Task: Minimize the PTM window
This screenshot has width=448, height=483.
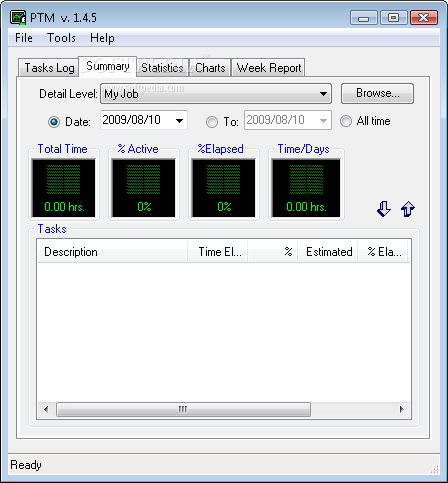Action: [x=364, y=18]
